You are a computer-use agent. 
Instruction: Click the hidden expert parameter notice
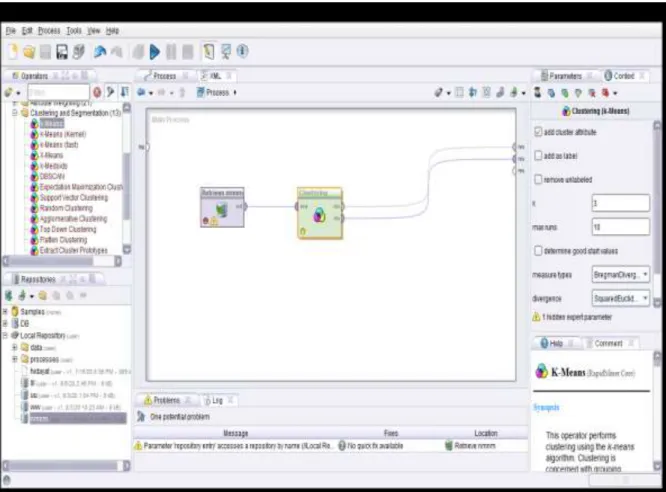572,317
